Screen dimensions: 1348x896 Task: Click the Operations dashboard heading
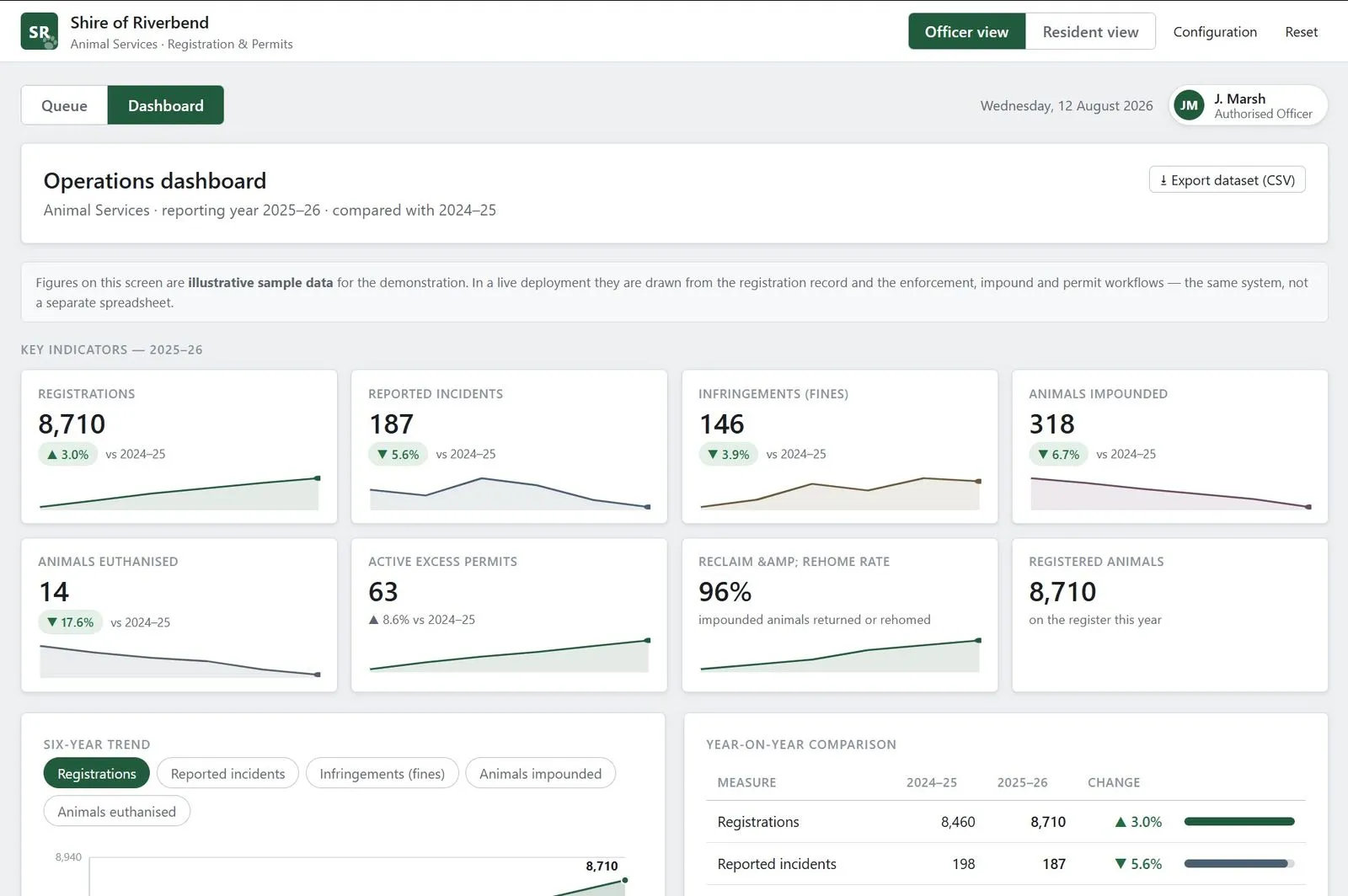pyautogui.click(x=155, y=180)
